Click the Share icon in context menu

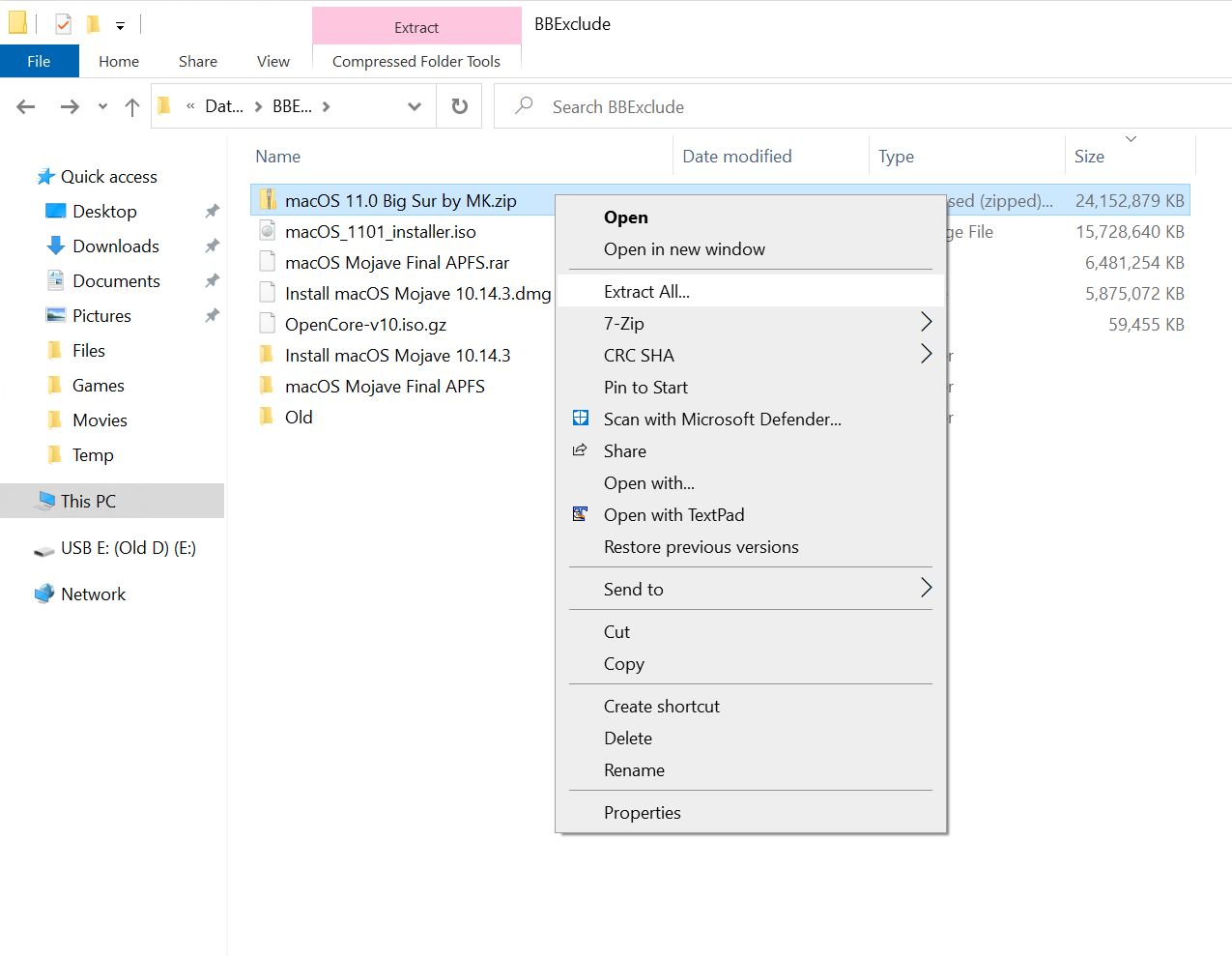(581, 450)
